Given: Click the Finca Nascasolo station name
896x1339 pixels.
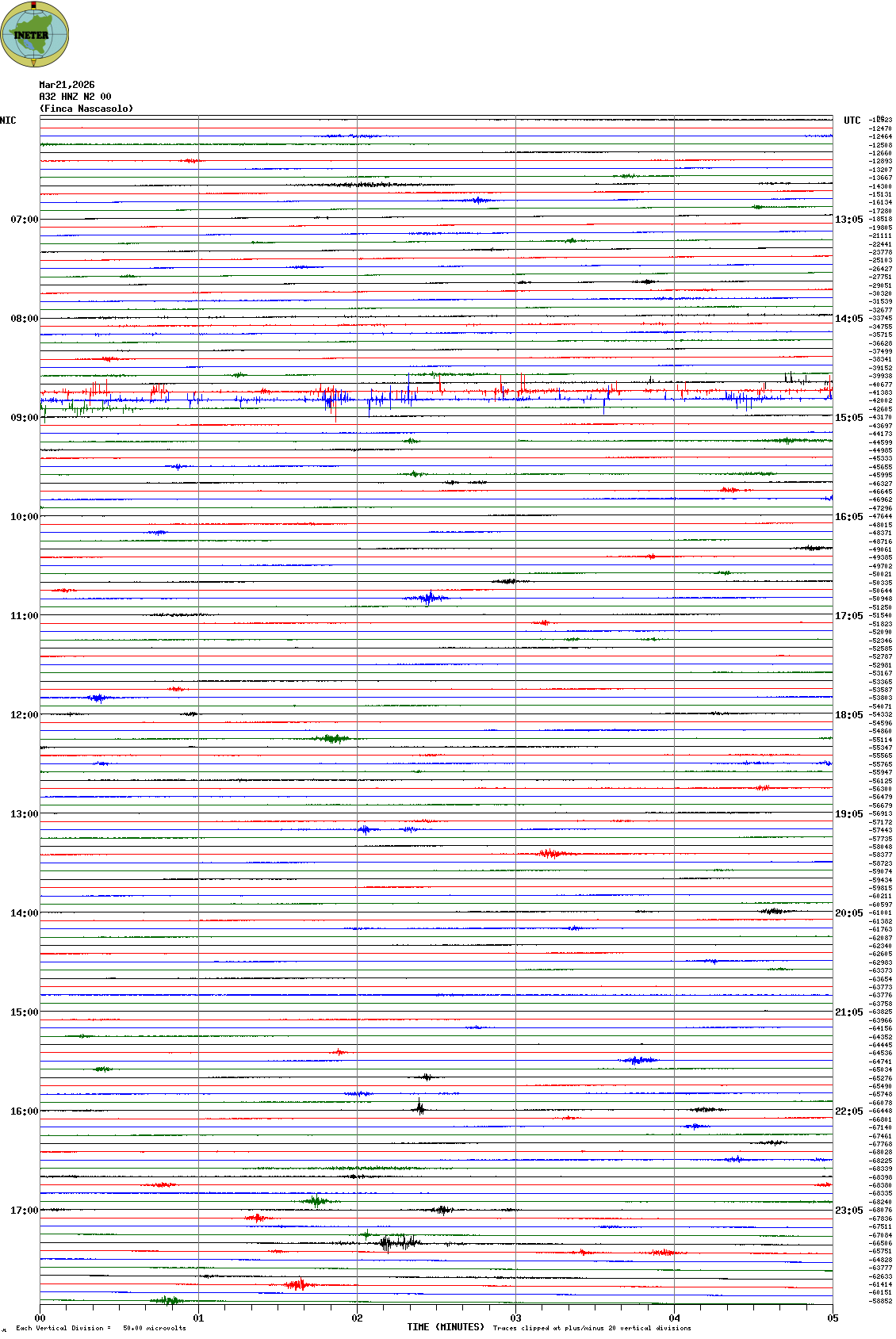Looking at the screenshot, I should [86, 109].
